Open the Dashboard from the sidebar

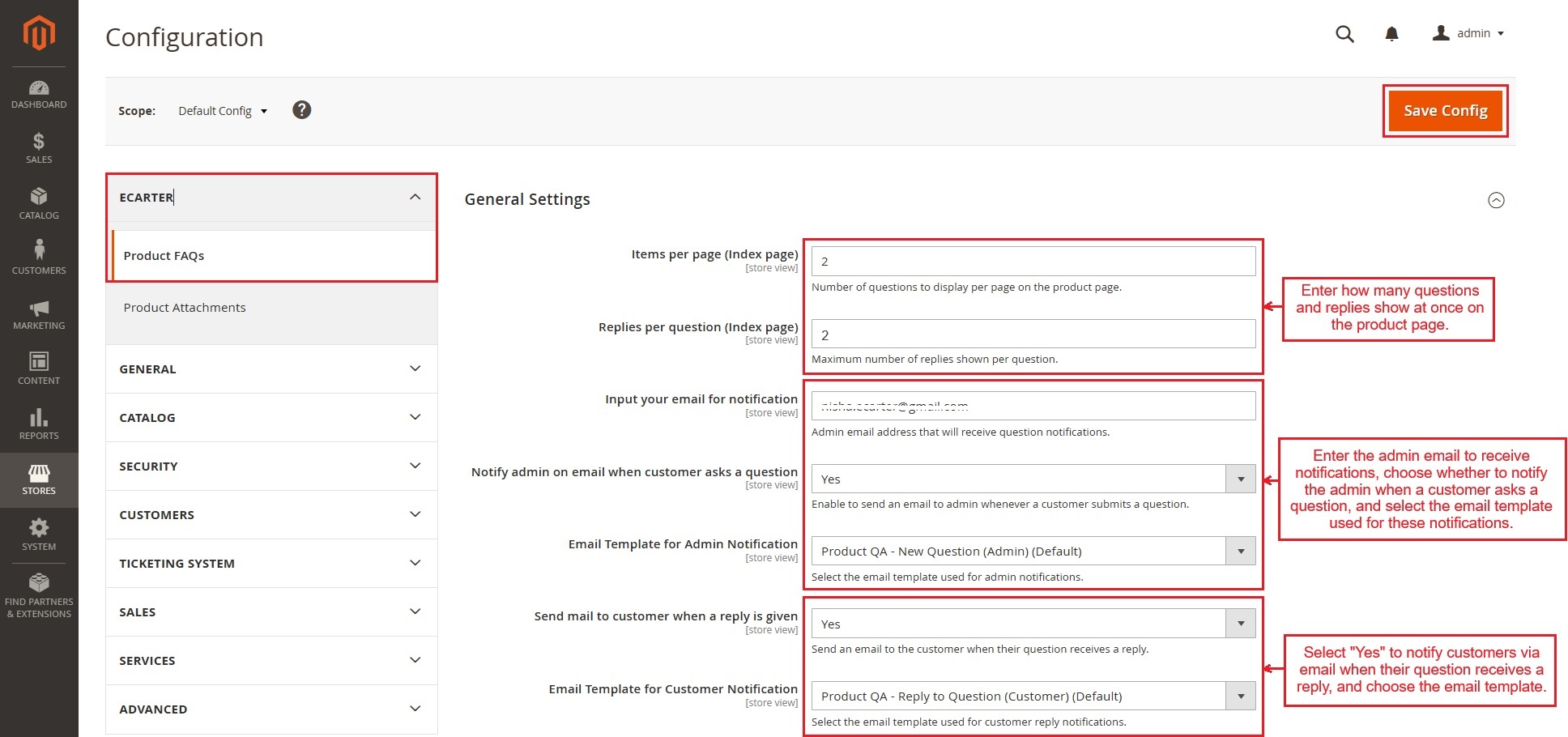39,95
